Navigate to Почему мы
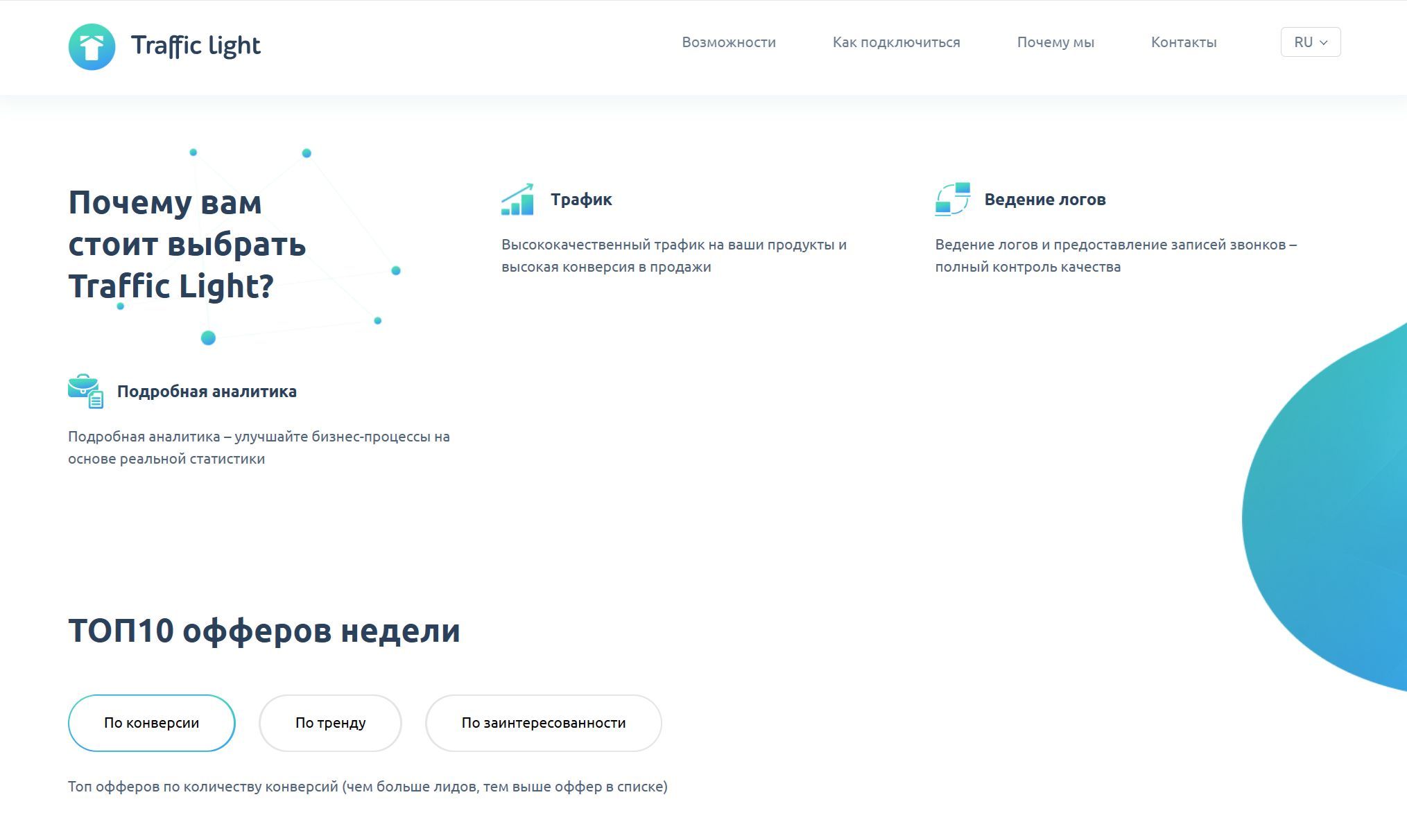Image resolution: width=1407 pixels, height=840 pixels. pyautogui.click(x=1055, y=42)
